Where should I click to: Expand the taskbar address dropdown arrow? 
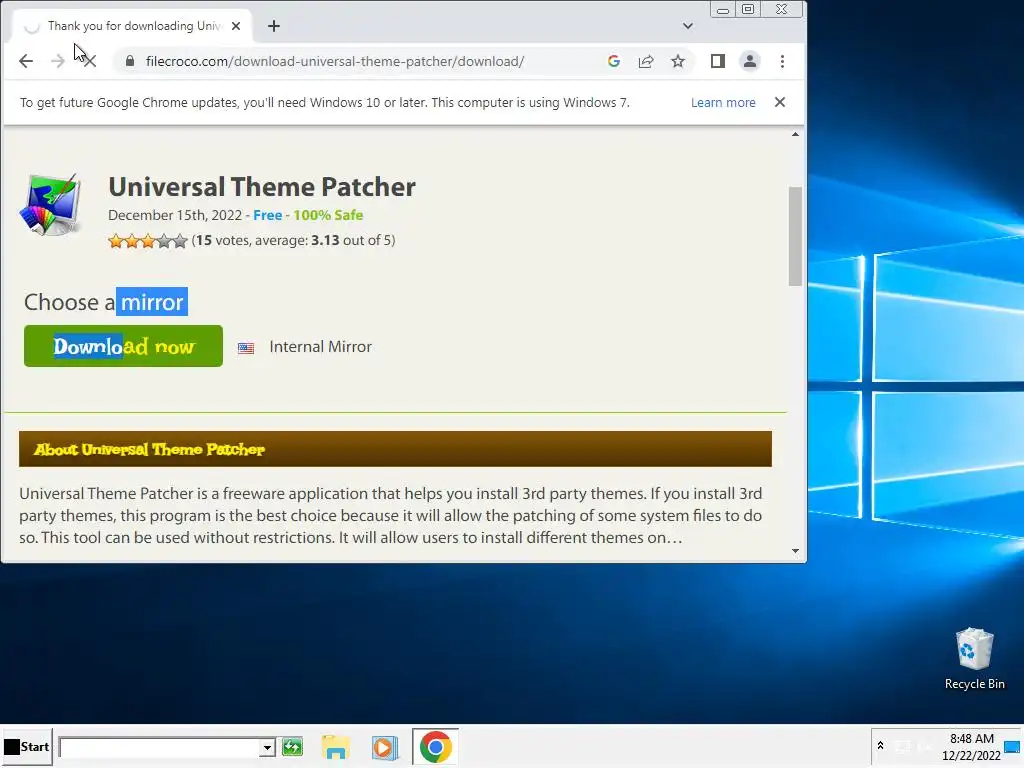pyautogui.click(x=267, y=747)
